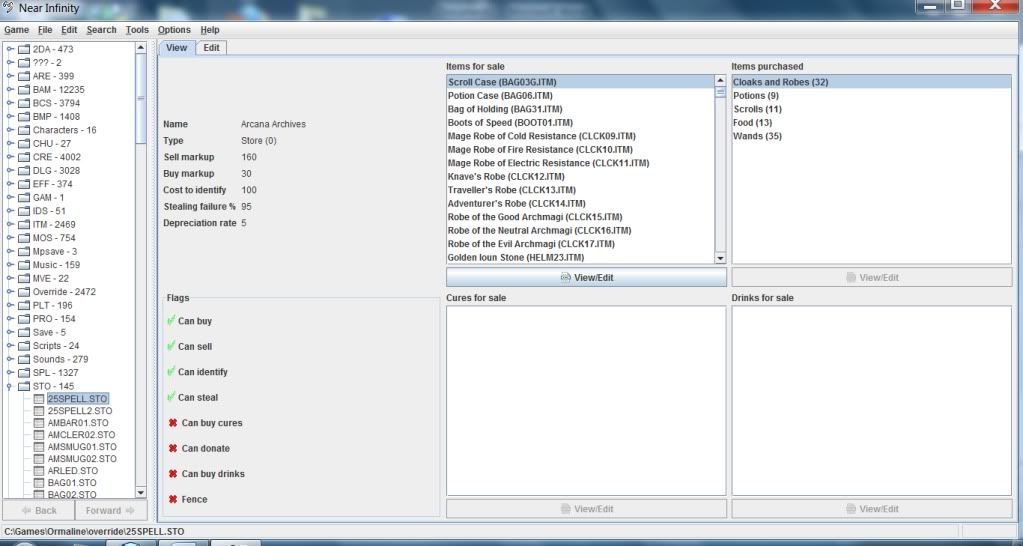Screen dimensions: 1023x546
Task: Click the AMBAR01.STO file icon
Action: pos(39,423)
